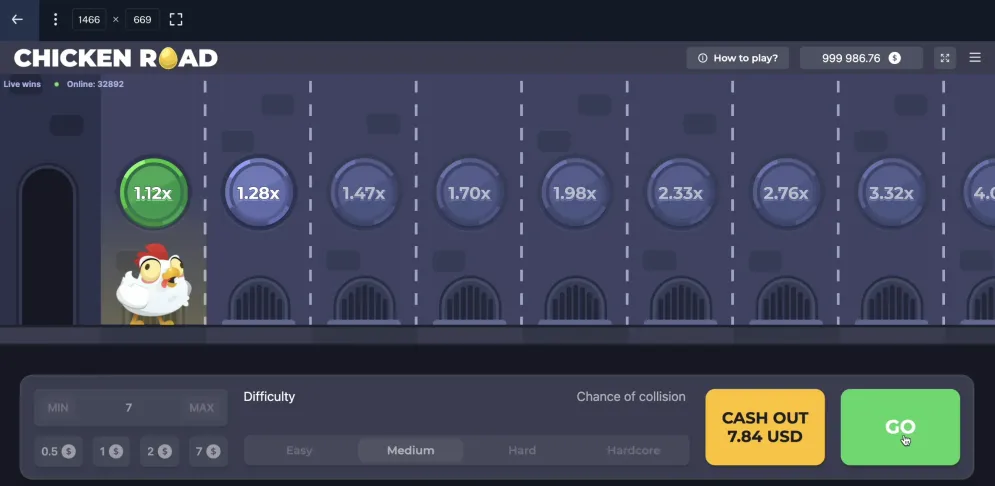
Task: Choose Medium difficulty
Action: pyautogui.click(x=411, y=450)
